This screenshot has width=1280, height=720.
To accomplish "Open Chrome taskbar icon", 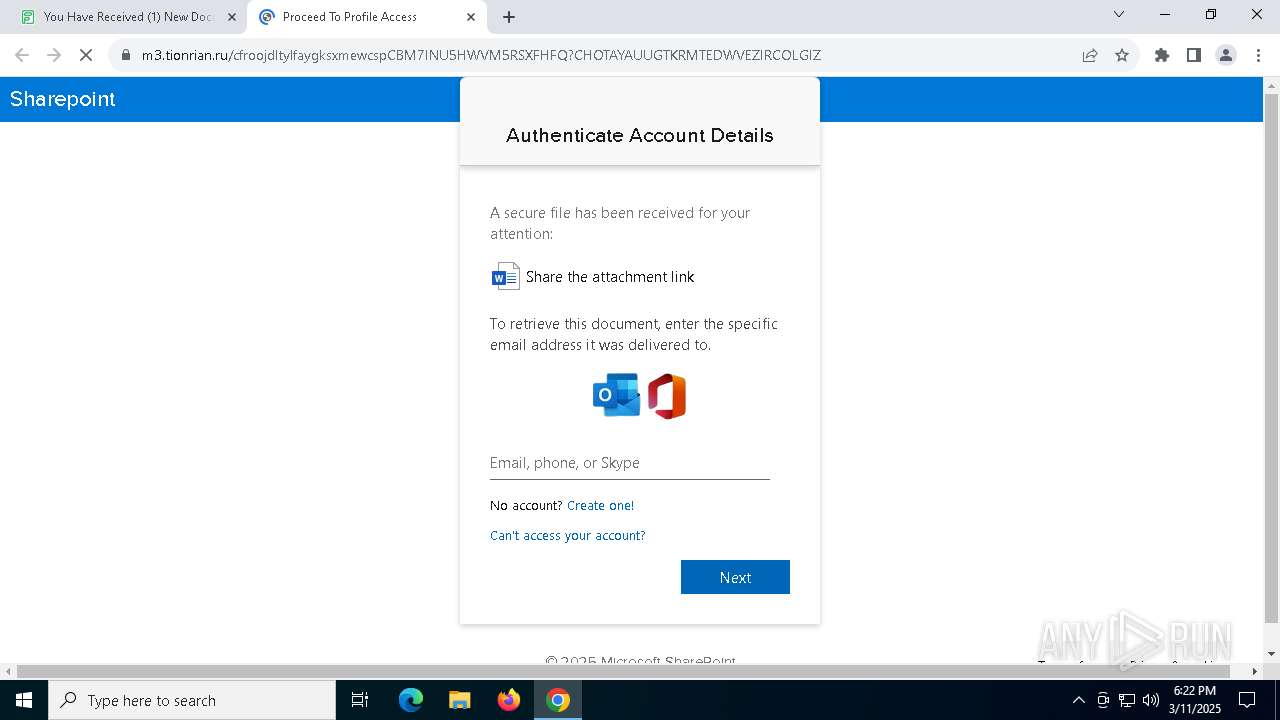I will click(x=558, y=700).
